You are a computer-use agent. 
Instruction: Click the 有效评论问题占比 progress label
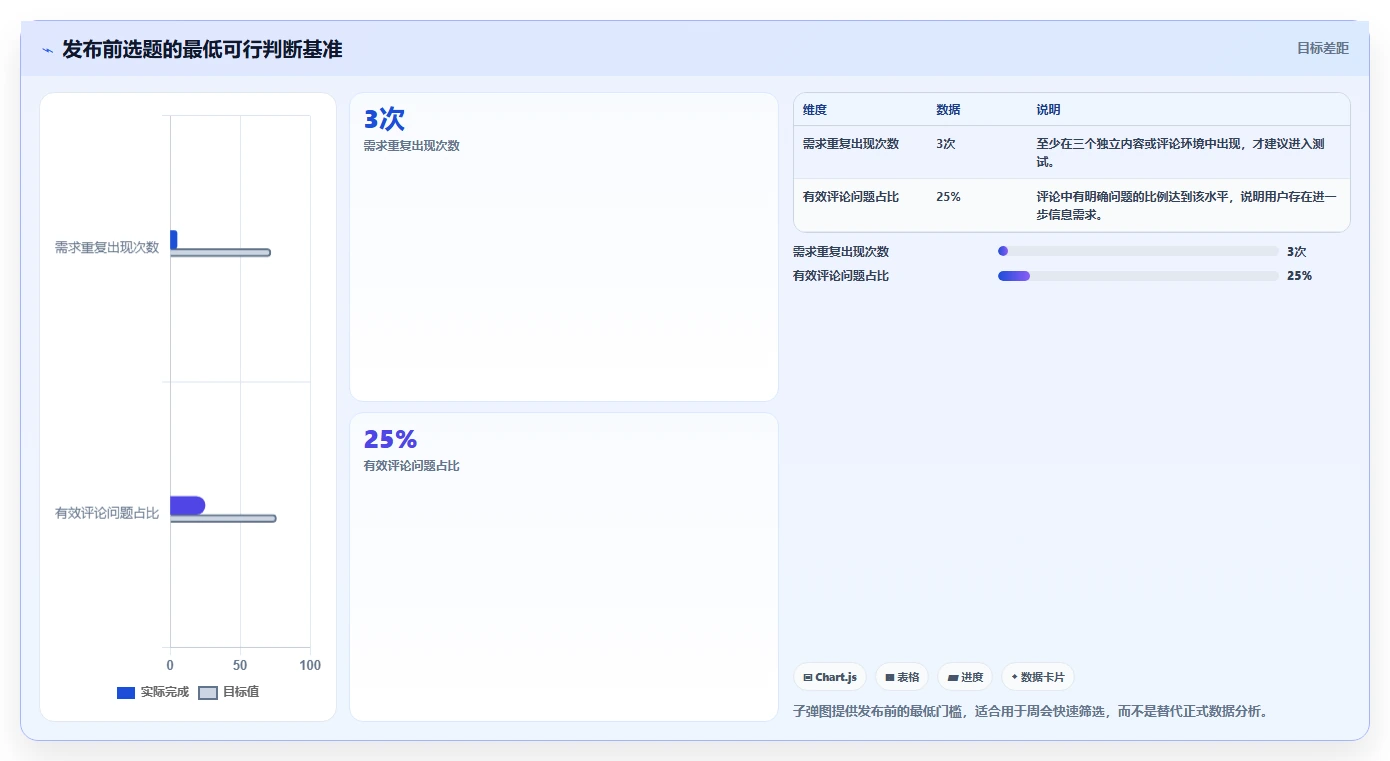click(841, 276)
